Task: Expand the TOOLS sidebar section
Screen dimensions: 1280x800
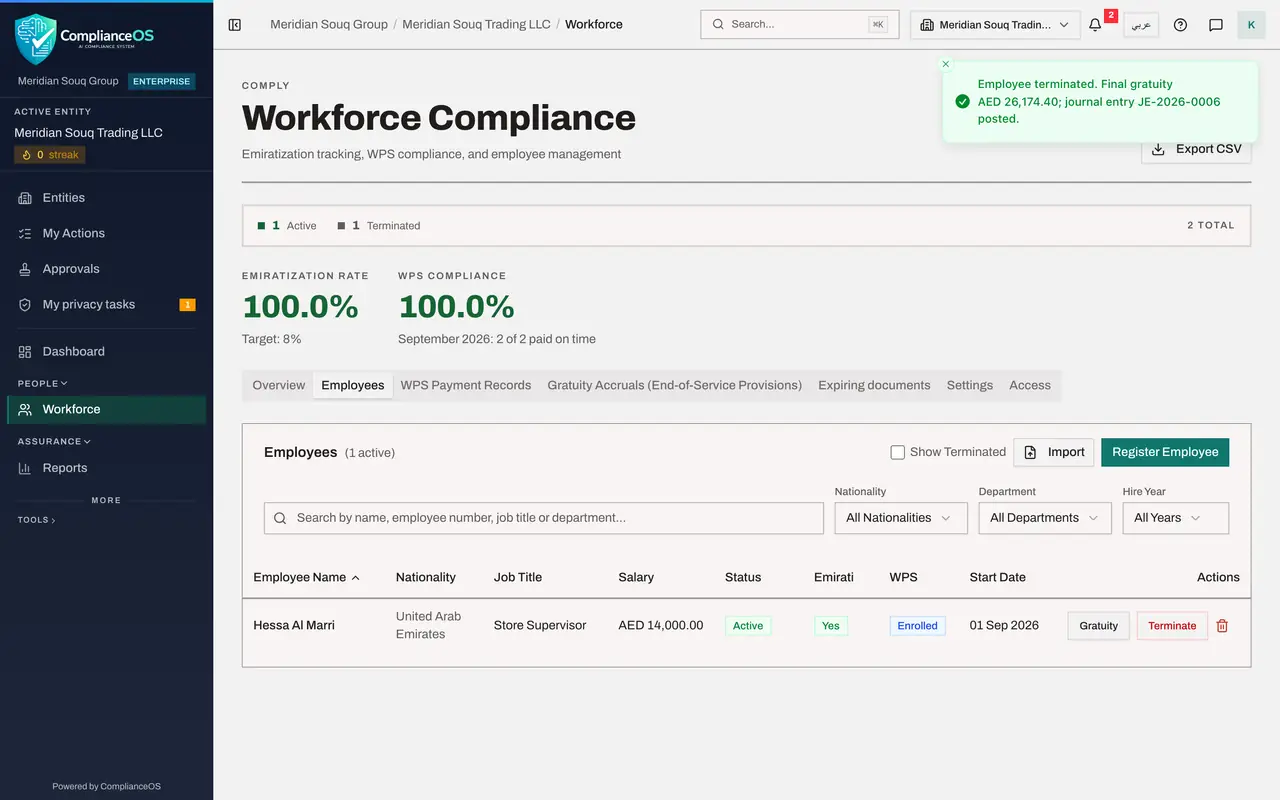Action: [x=37, y=520]
